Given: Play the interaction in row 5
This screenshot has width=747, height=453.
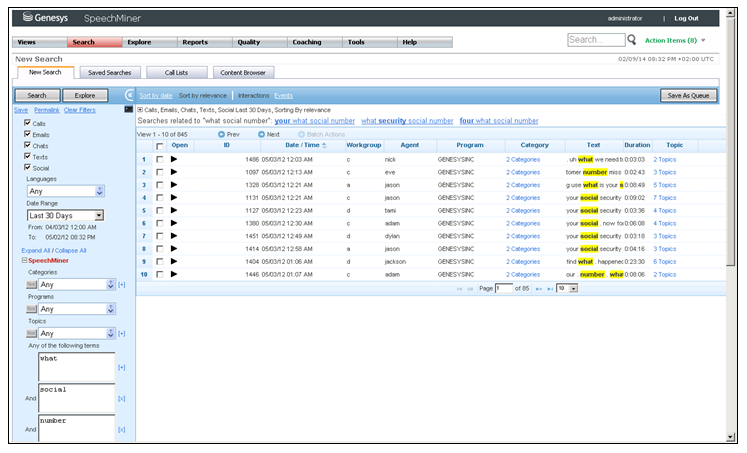Looking at the screenshot, I should [x=174, y=210].
